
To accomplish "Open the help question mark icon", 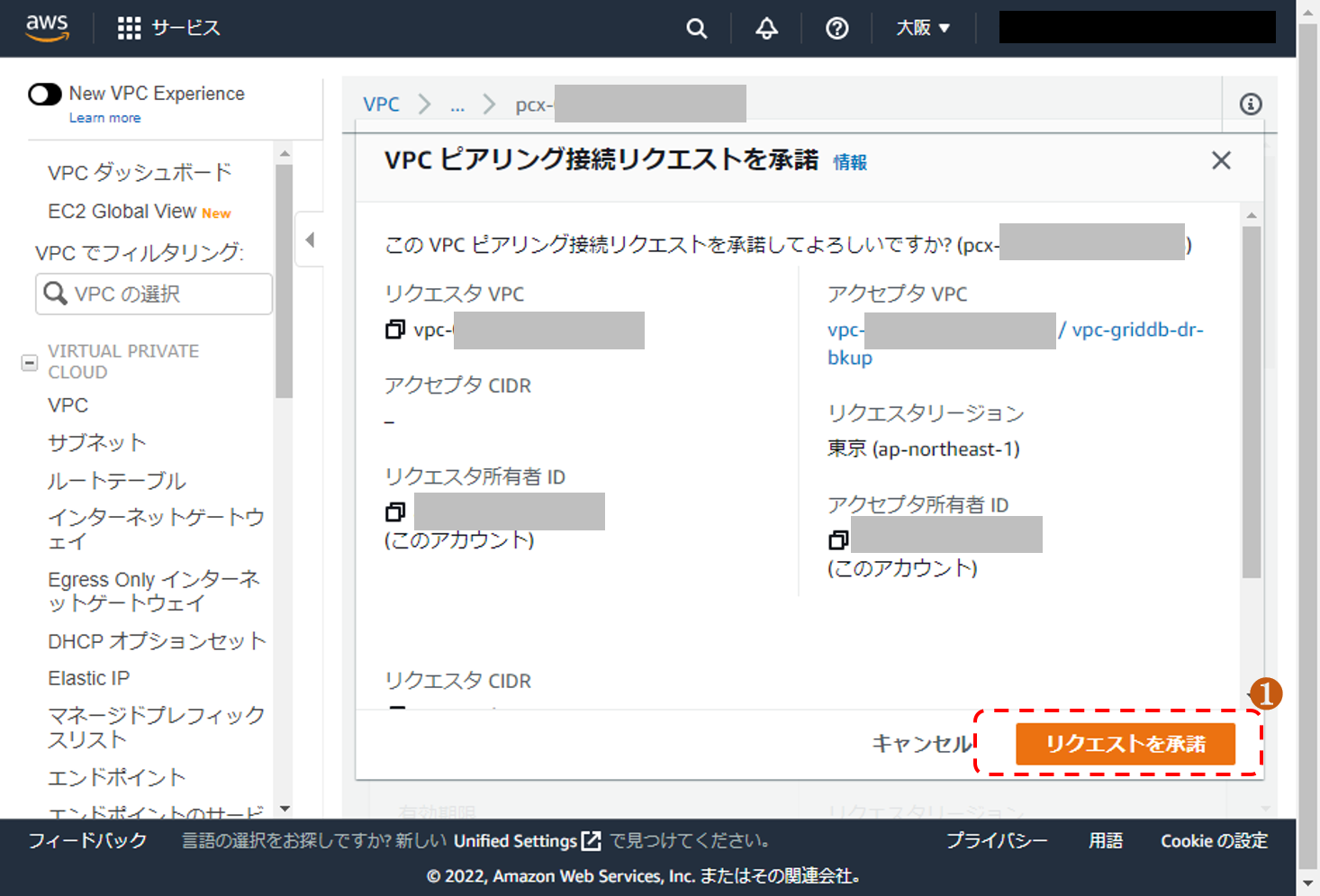I will tap(837, 29).
